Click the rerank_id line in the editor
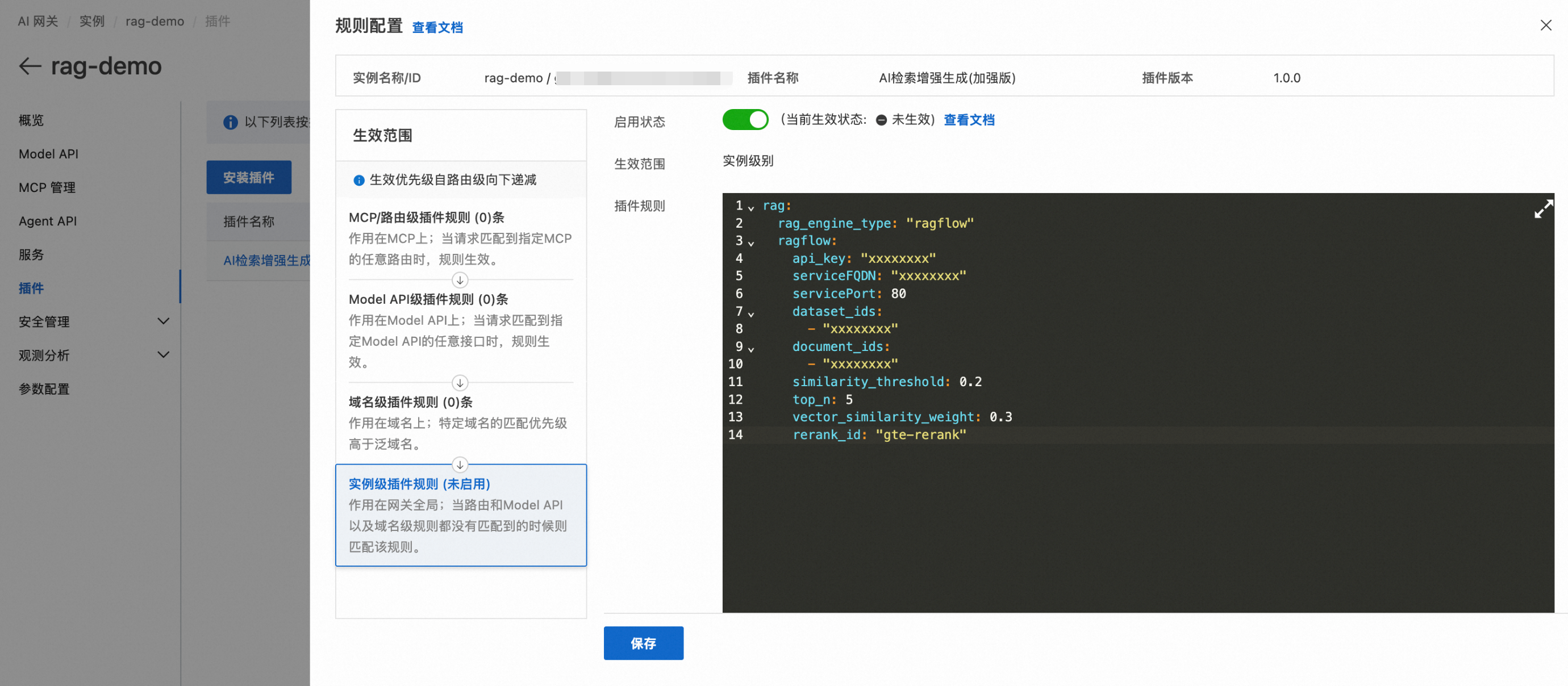The width and height of the screenshot is (1568, 686). (878, 434)
